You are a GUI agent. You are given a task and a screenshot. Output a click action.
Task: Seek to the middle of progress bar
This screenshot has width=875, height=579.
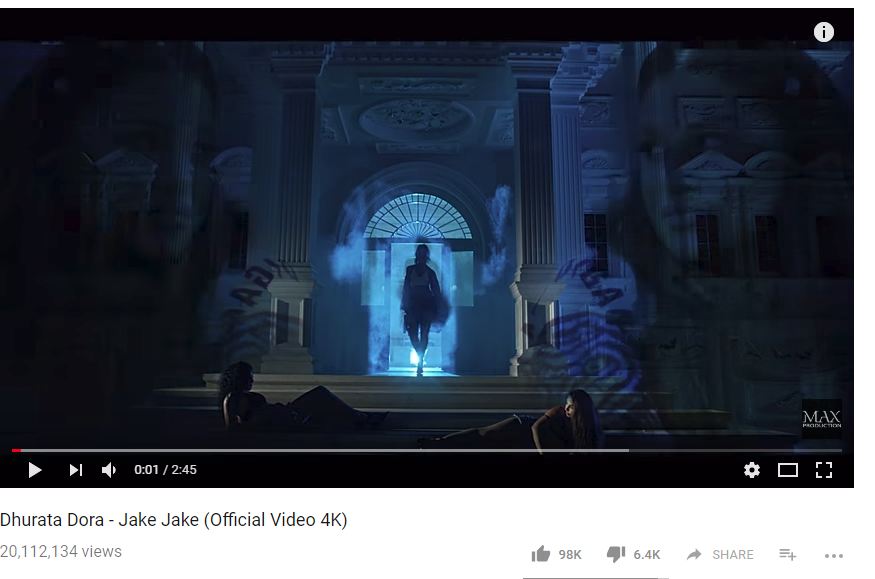coord(427,450)
